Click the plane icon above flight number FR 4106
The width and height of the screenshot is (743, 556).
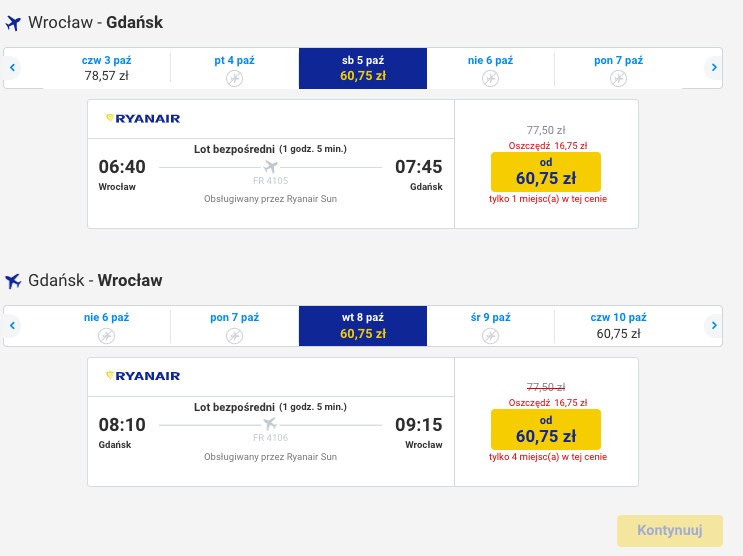tap(270, 424)
